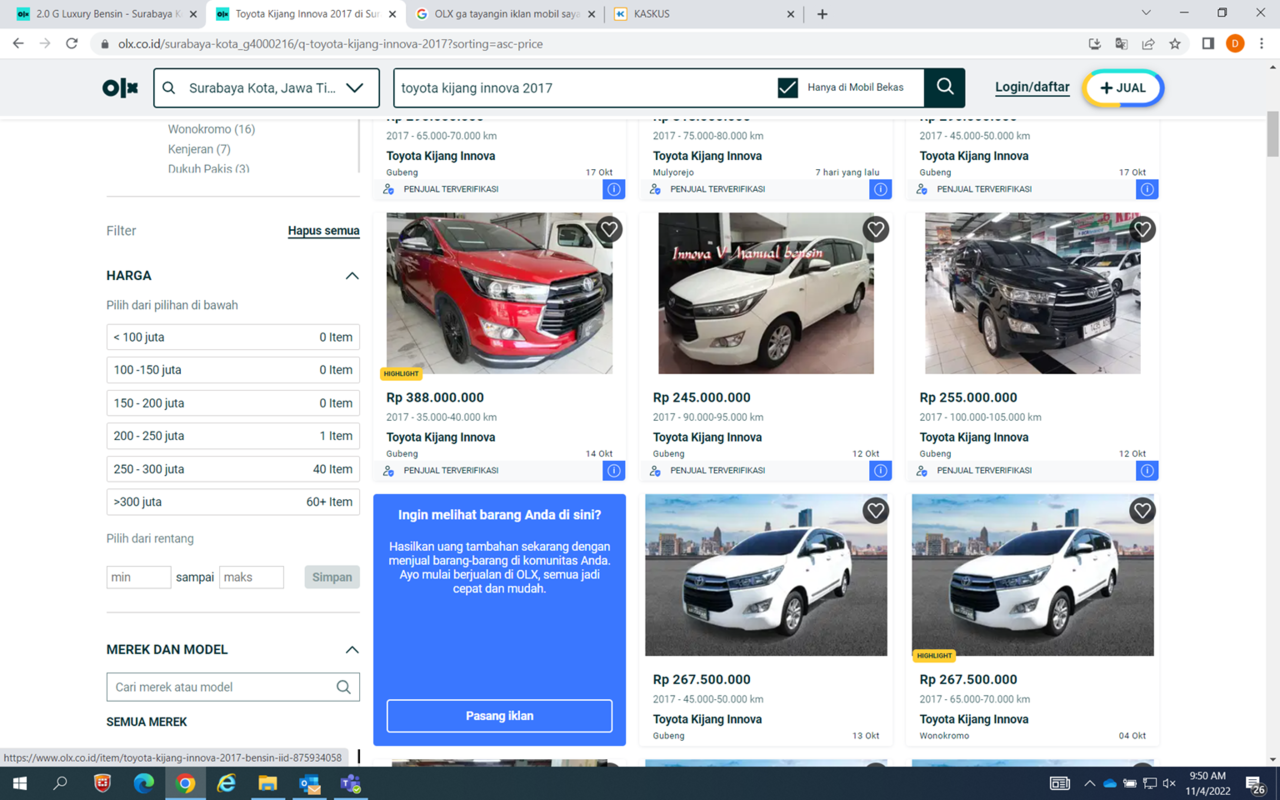Viewport: 1280px width, 800px height.
Task: Click the maks price input field
Action: [x=251, y=577]
